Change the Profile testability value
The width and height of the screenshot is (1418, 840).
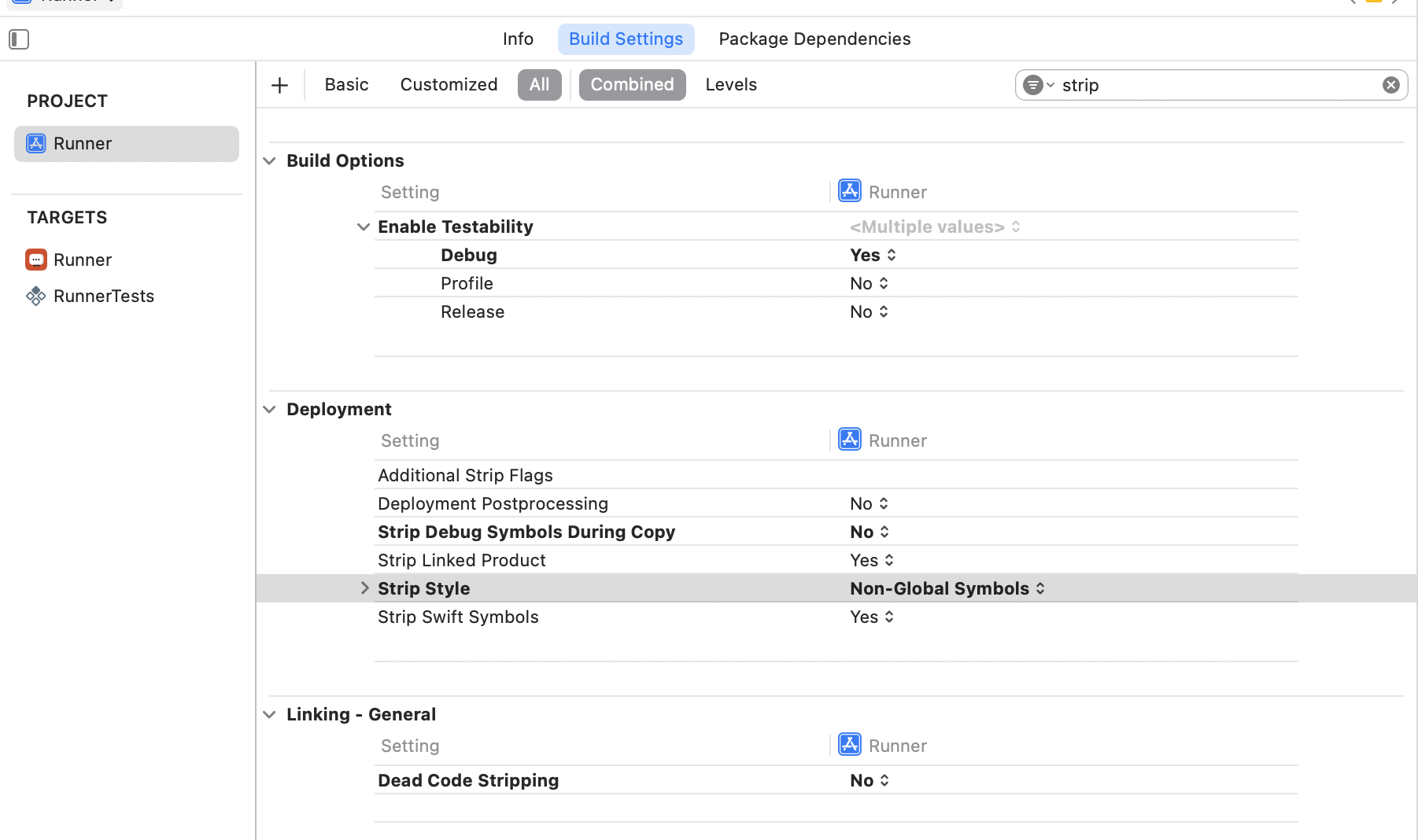[x=869, y=283]
